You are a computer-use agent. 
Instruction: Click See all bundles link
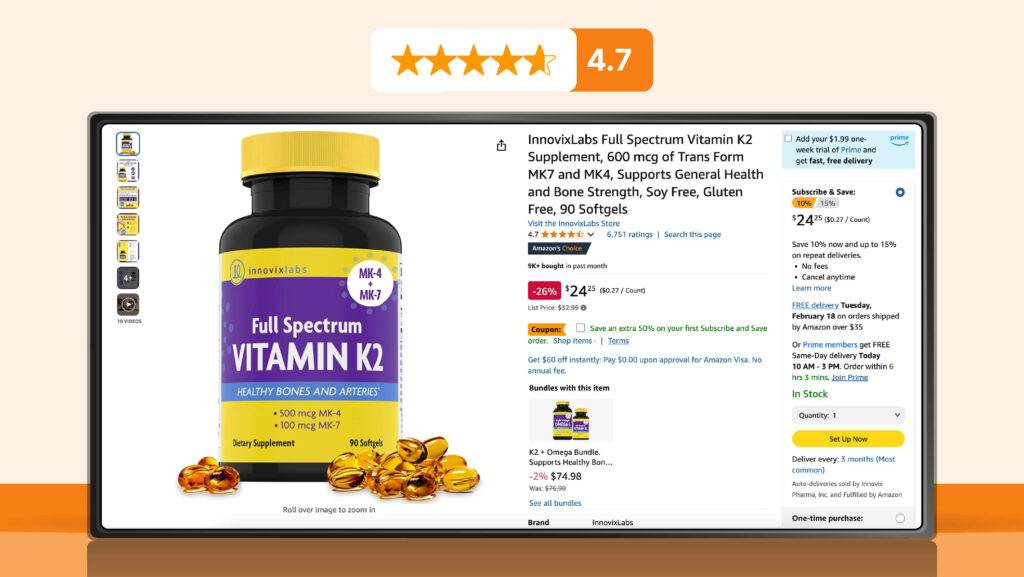555,503
